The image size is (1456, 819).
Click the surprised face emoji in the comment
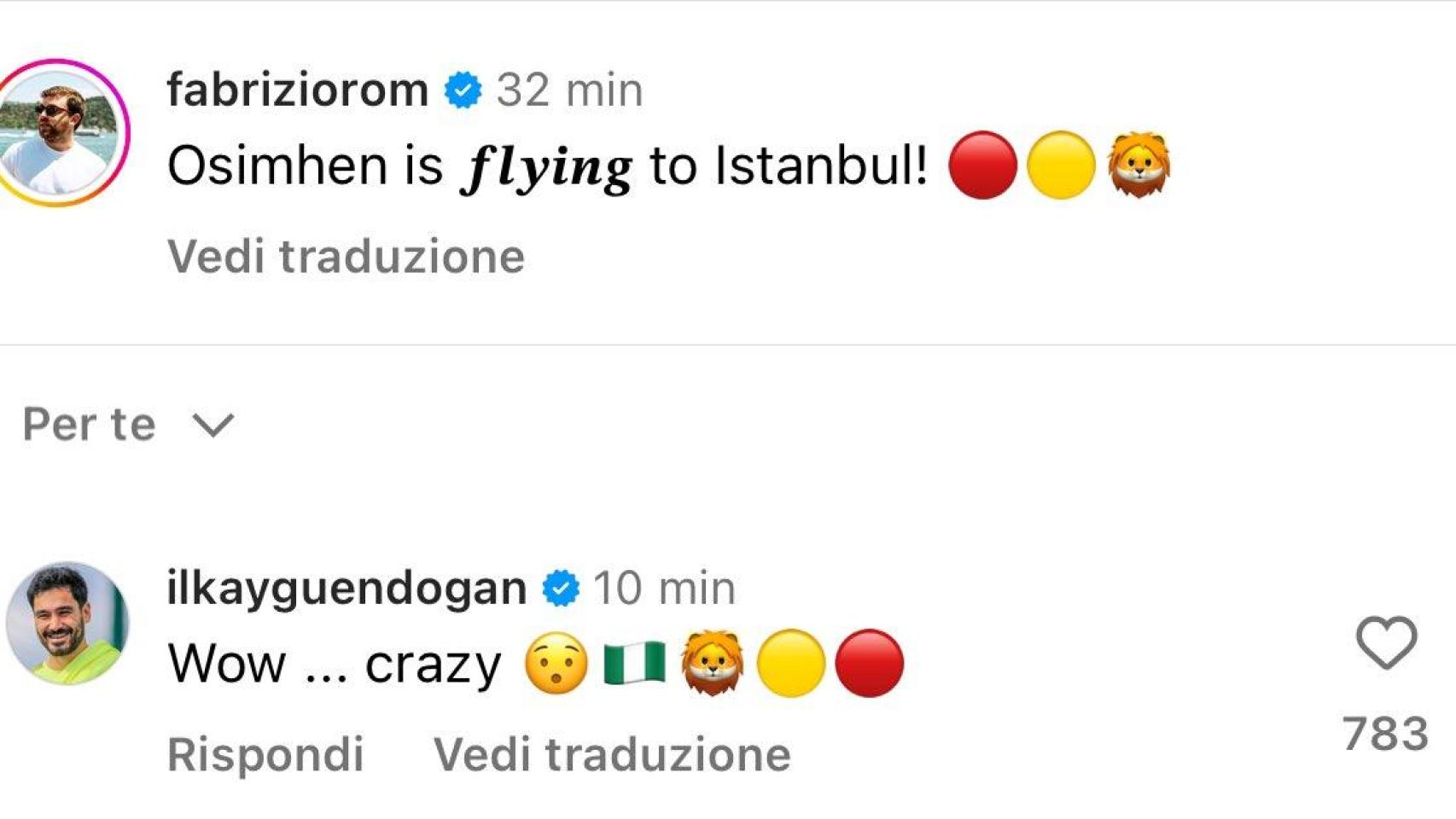click(x=556, y=663)
